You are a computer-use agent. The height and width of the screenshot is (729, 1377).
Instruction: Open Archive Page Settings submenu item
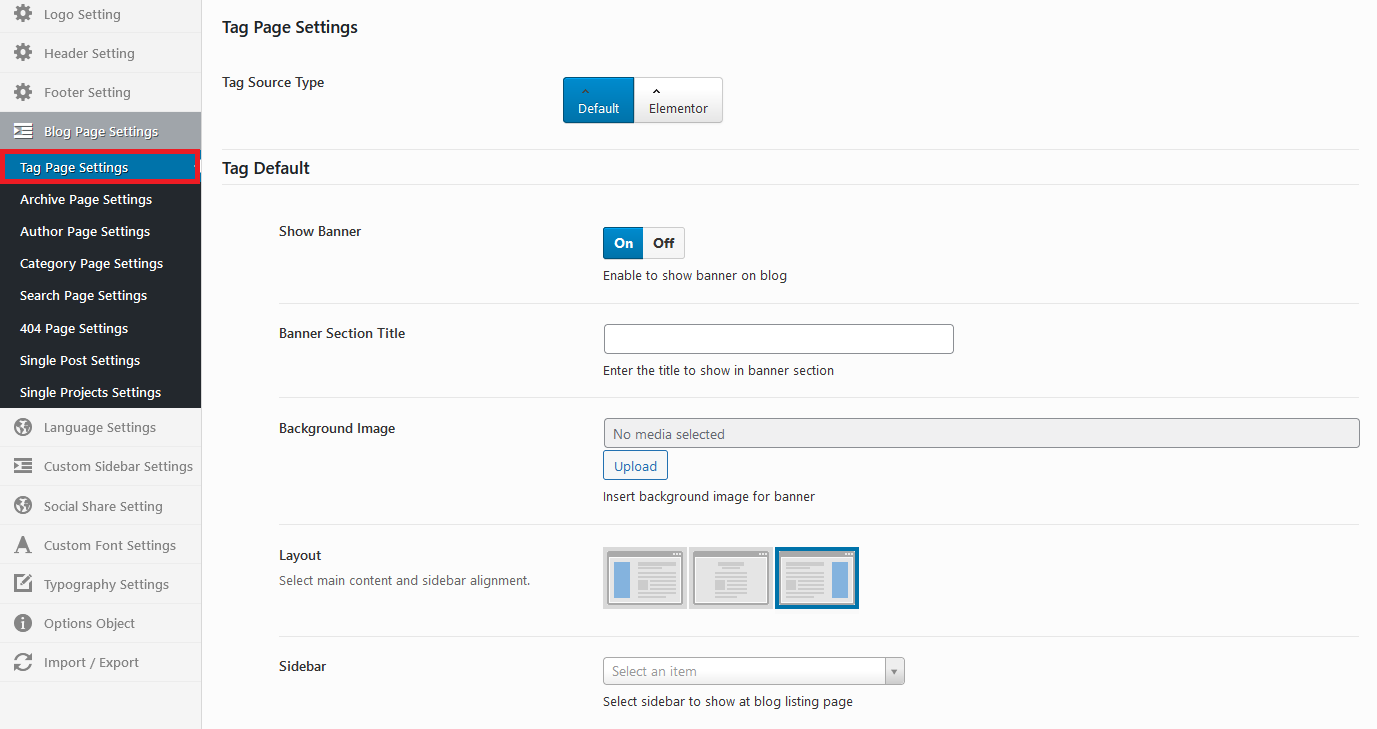pos(86,200)
